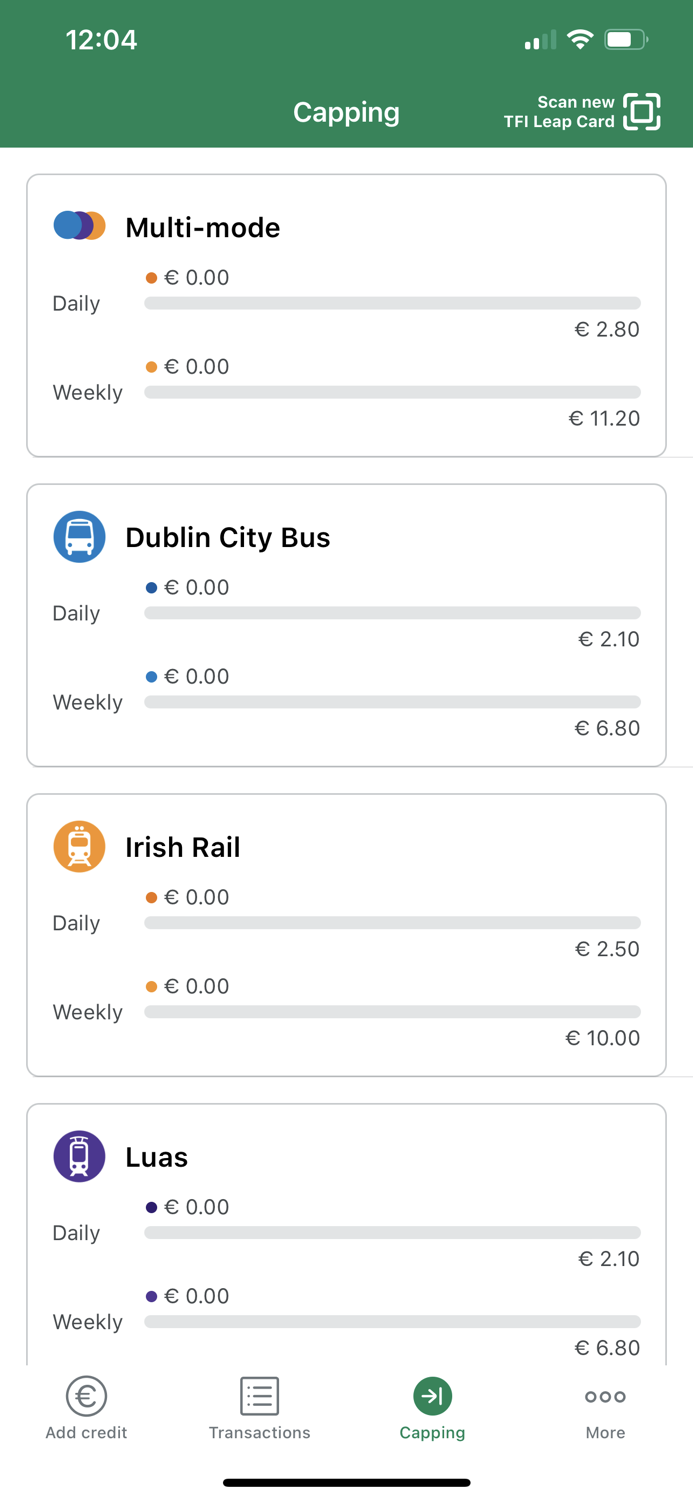This screenshot has width=693, height=1500.
Task: Tap the Wi-Fi status icon
Action: (580, 40)
